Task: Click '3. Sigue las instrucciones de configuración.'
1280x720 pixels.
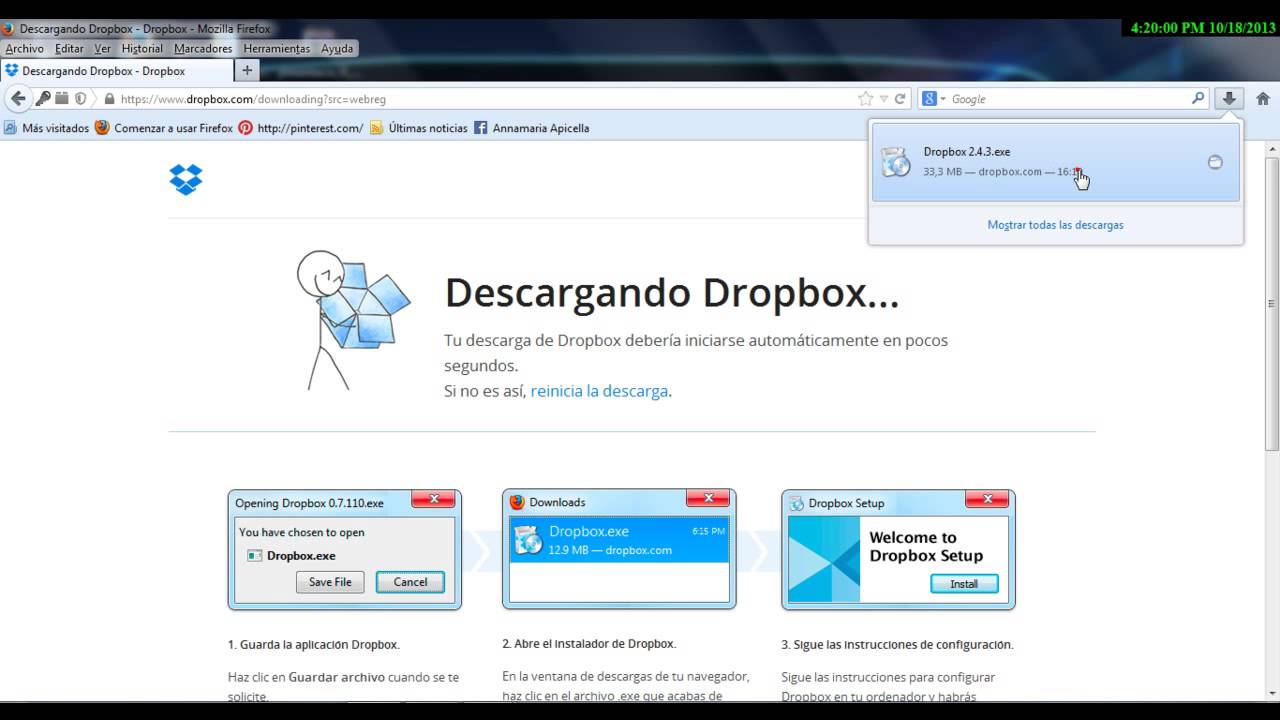Action: (x=897, y=645)
